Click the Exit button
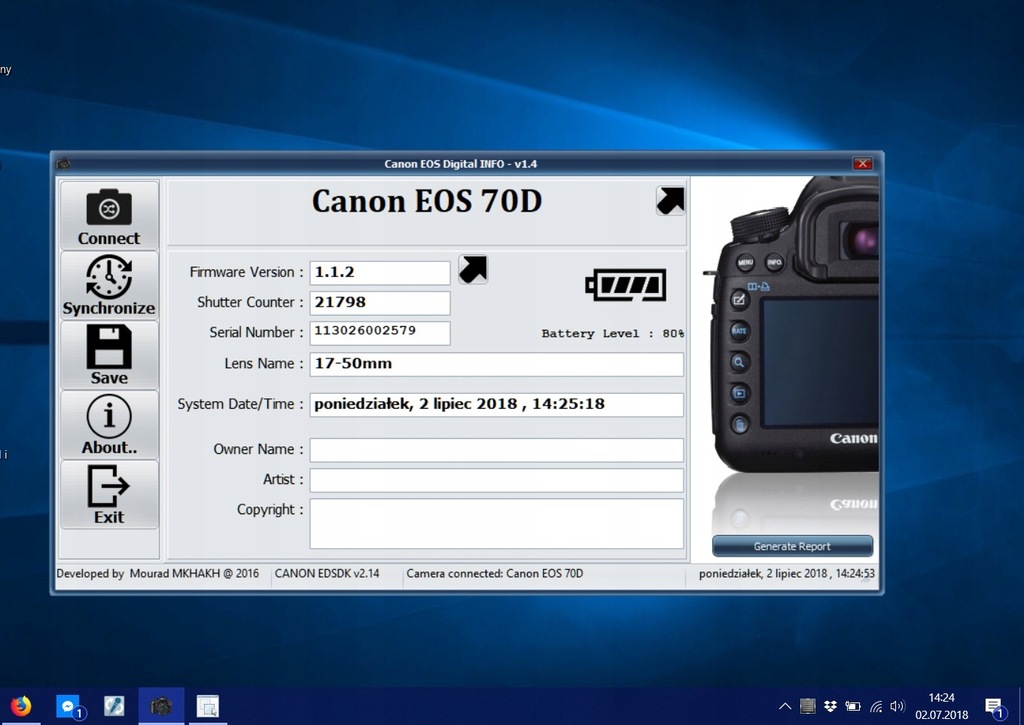Screen dimensions: 1024x725 point(109,494)
